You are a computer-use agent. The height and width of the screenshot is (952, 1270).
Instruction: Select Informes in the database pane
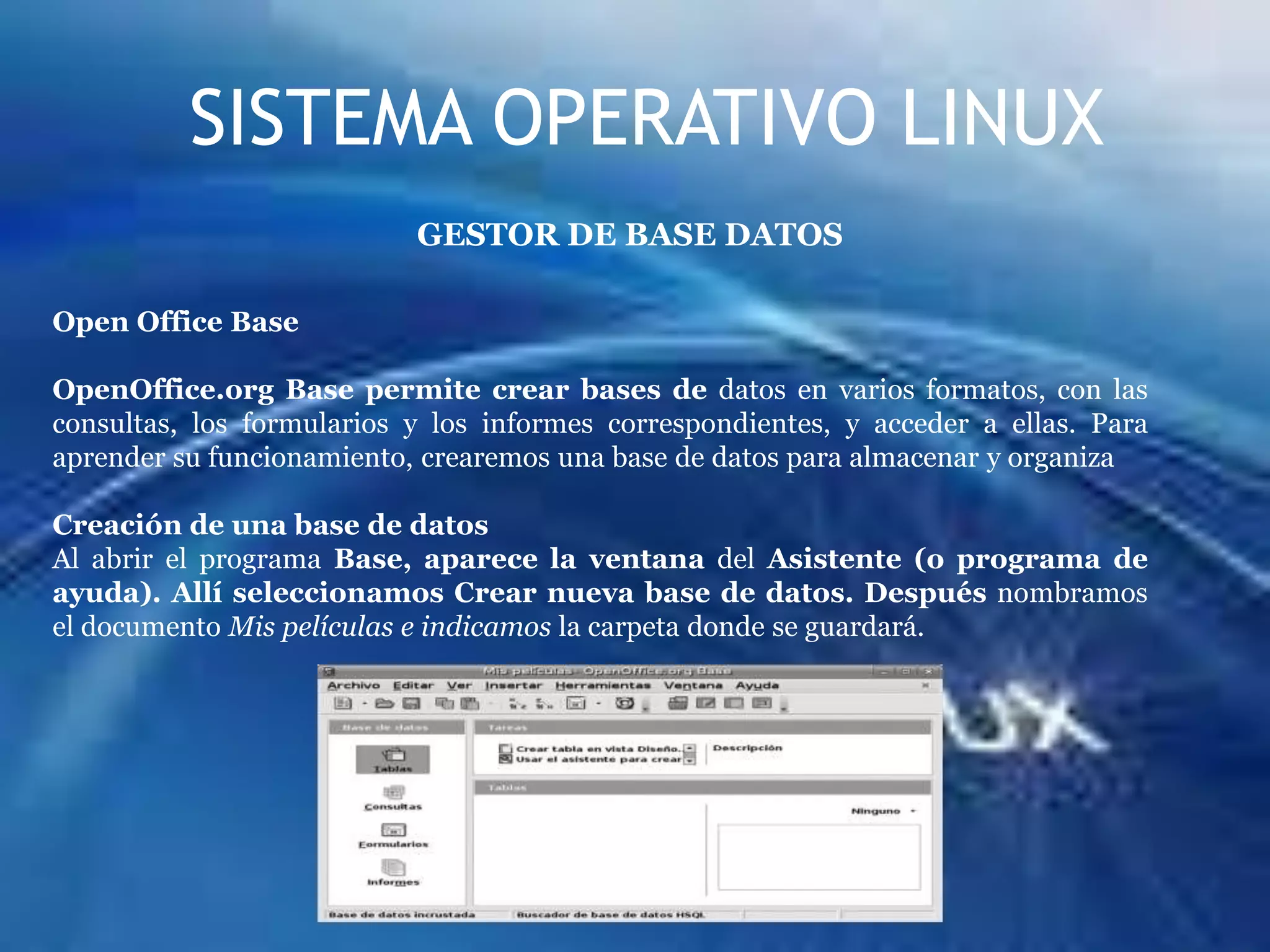tap(393, 873)
